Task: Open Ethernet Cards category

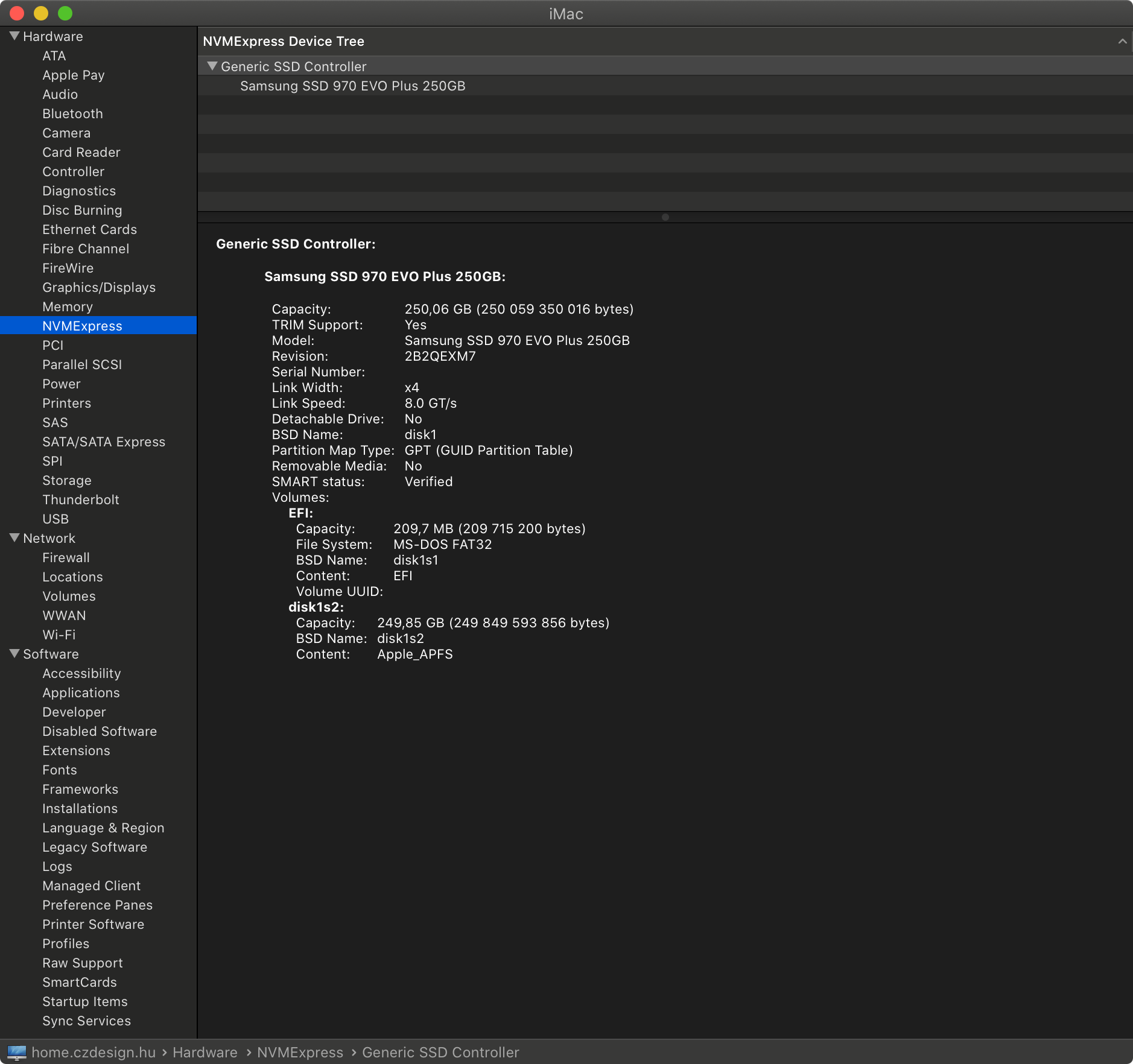Action: [x=90, y=229]
